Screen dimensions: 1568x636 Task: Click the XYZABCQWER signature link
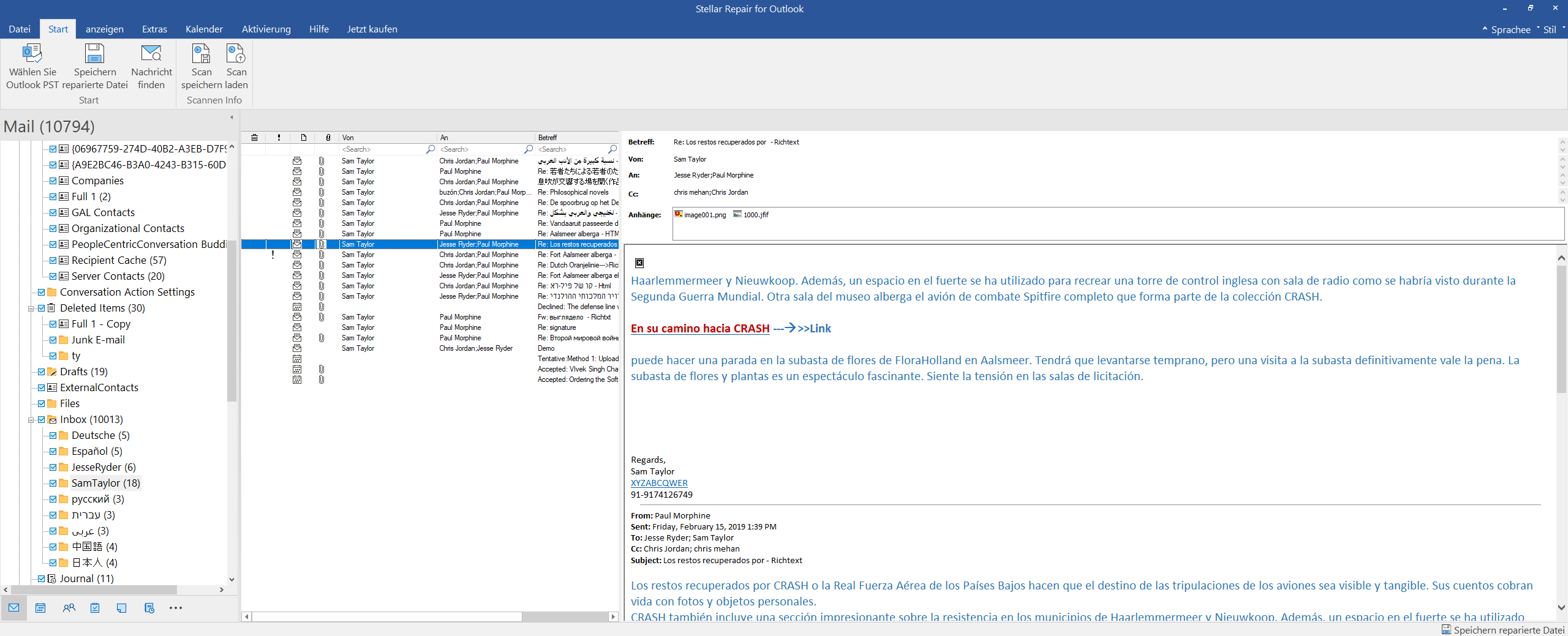pyautogui.click(x=659, y=483)
